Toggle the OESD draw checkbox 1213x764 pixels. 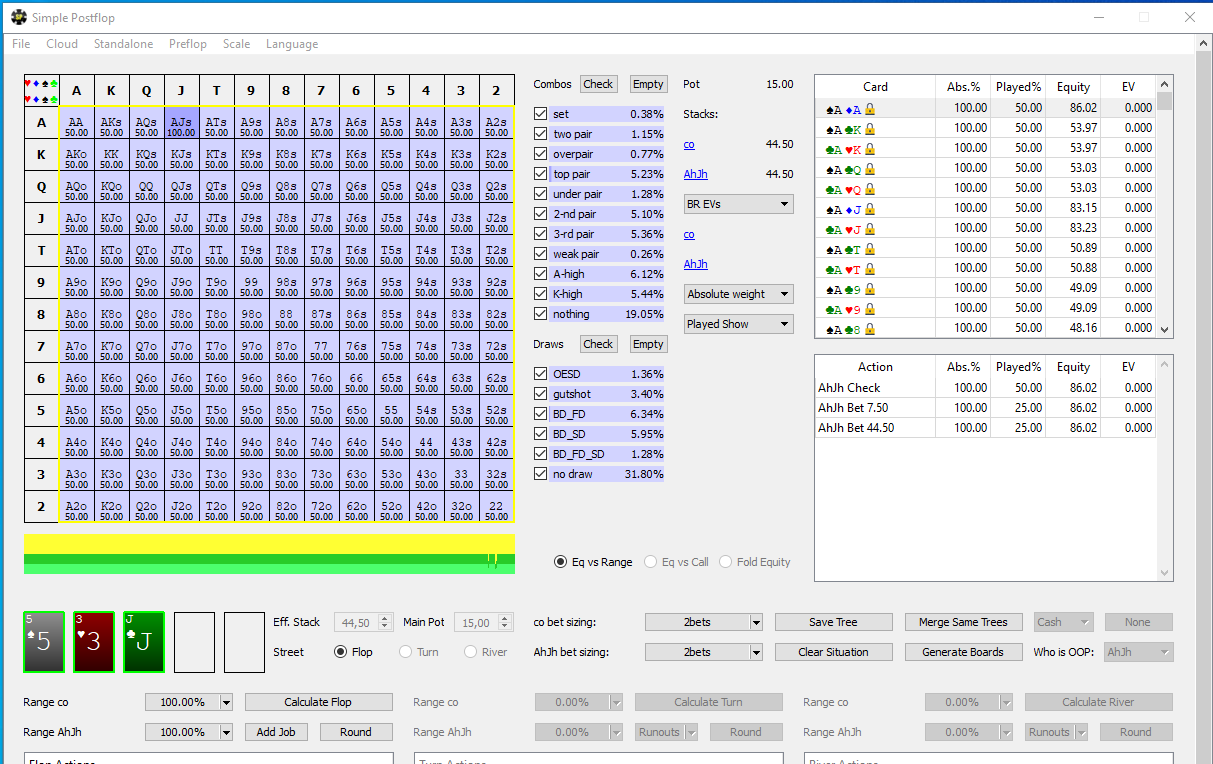[x=541, y=374]
